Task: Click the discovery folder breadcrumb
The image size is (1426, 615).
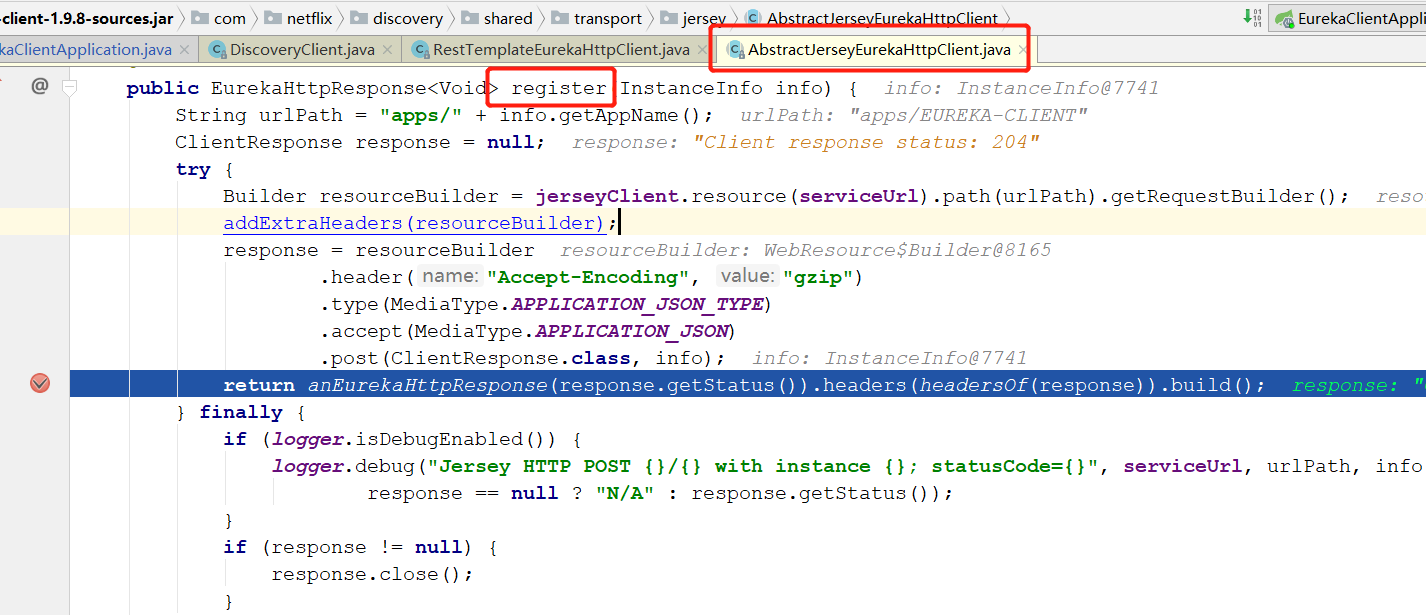Action: (x=397, y=18)
